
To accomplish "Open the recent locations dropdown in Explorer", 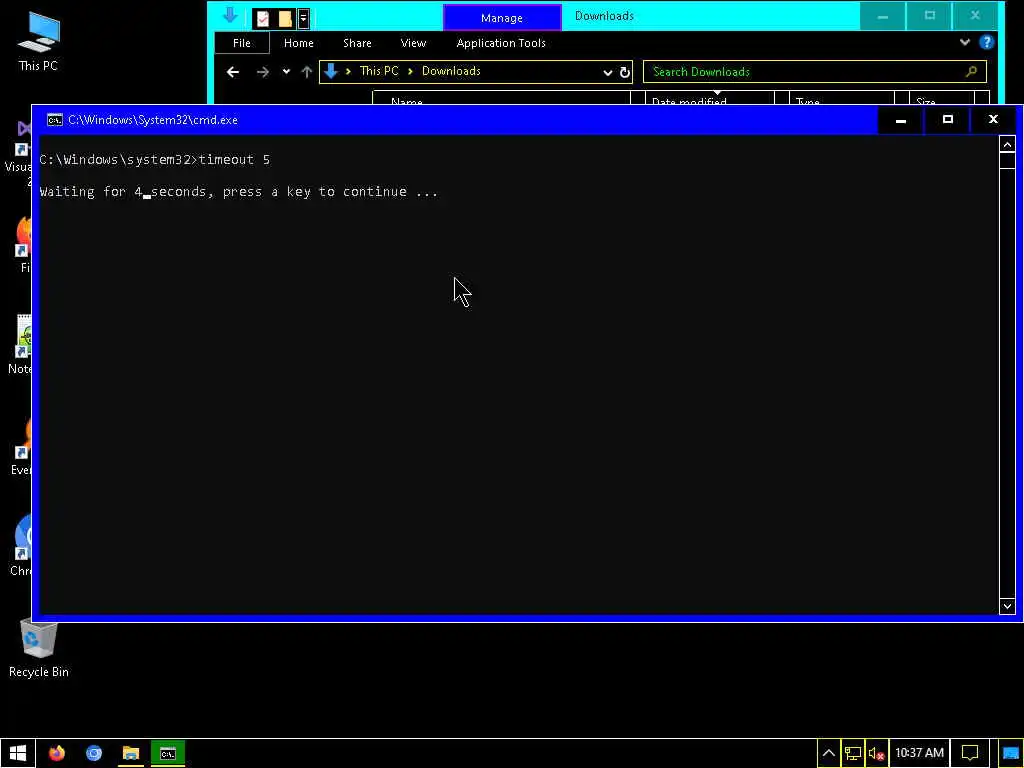I will [286, 72].
